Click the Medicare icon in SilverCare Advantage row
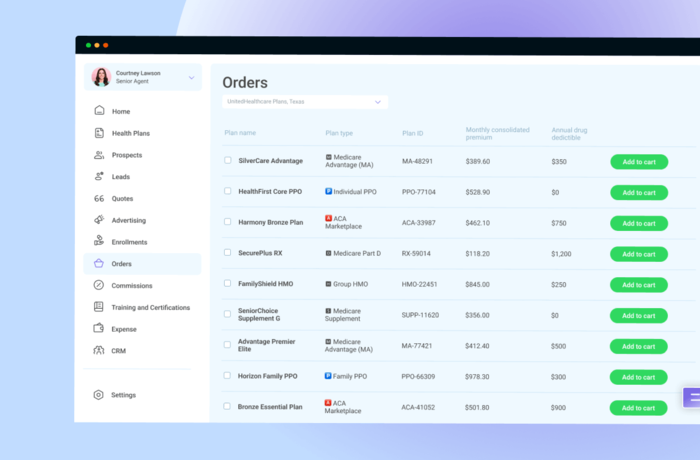 pyautogui.click(x=329, y=157)
